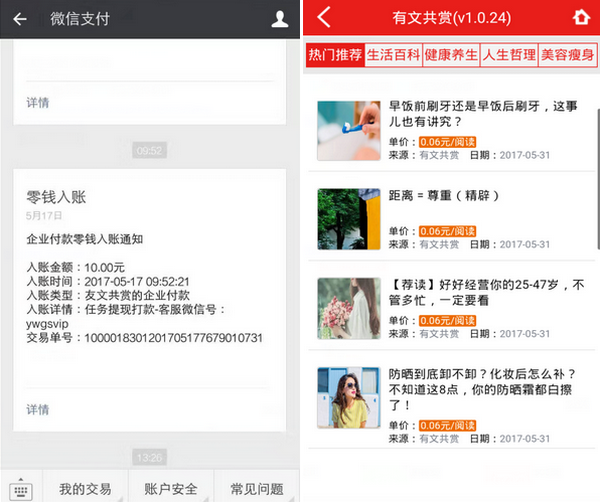
Task: Tap the home icon in red header
Action: (x=581, y=18)
